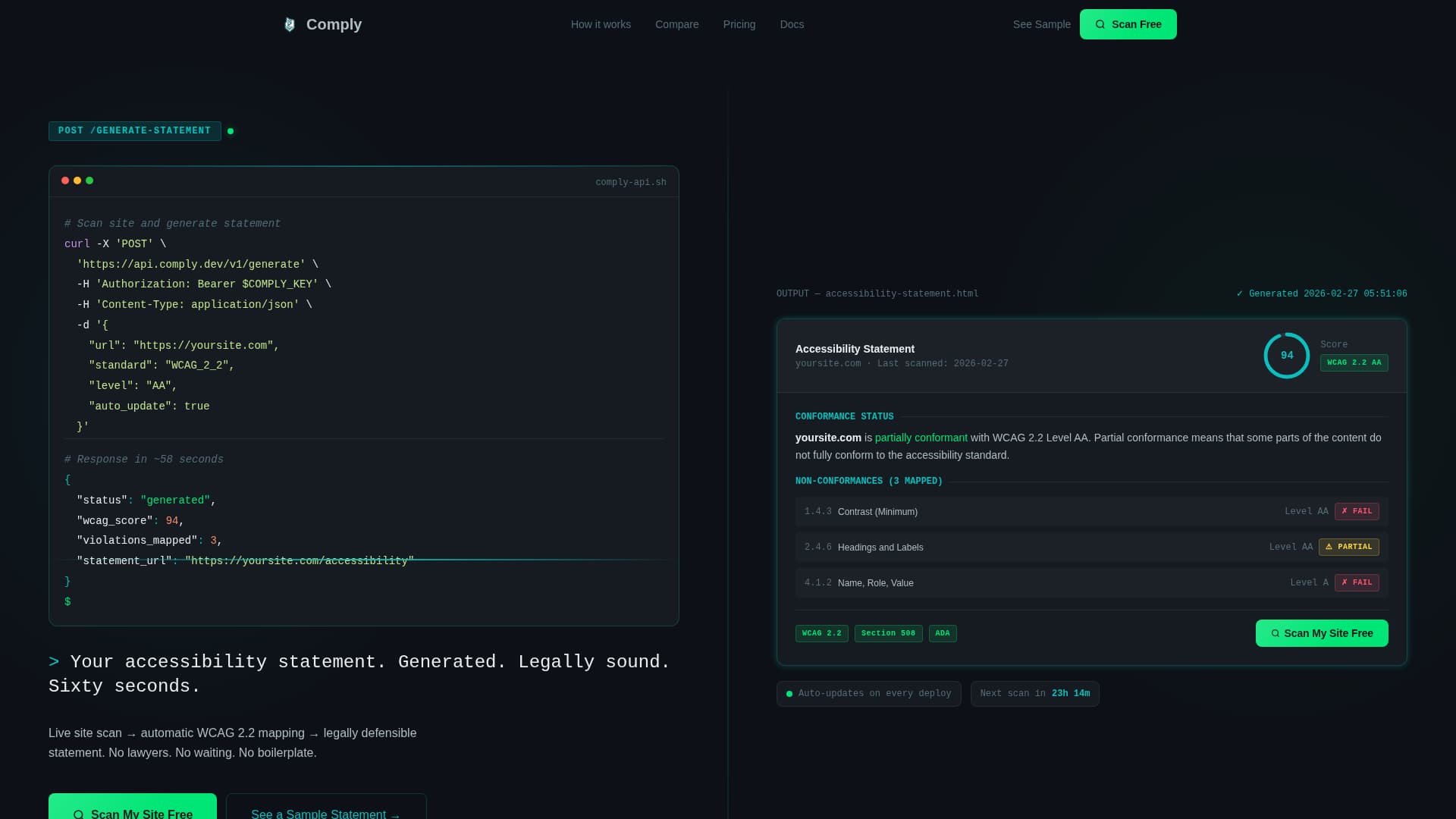
Task: Click the Comply shield logo icon
Action: (x=289, y=24)
